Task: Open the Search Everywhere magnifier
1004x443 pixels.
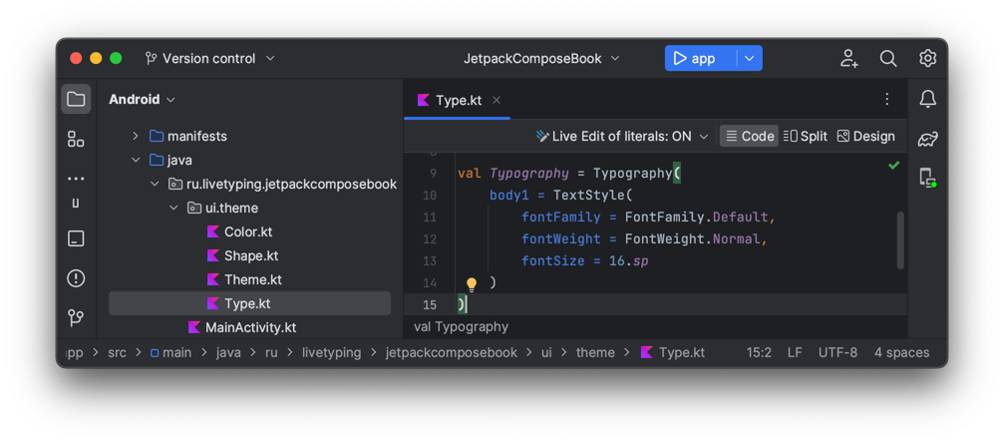Action: 888,59
